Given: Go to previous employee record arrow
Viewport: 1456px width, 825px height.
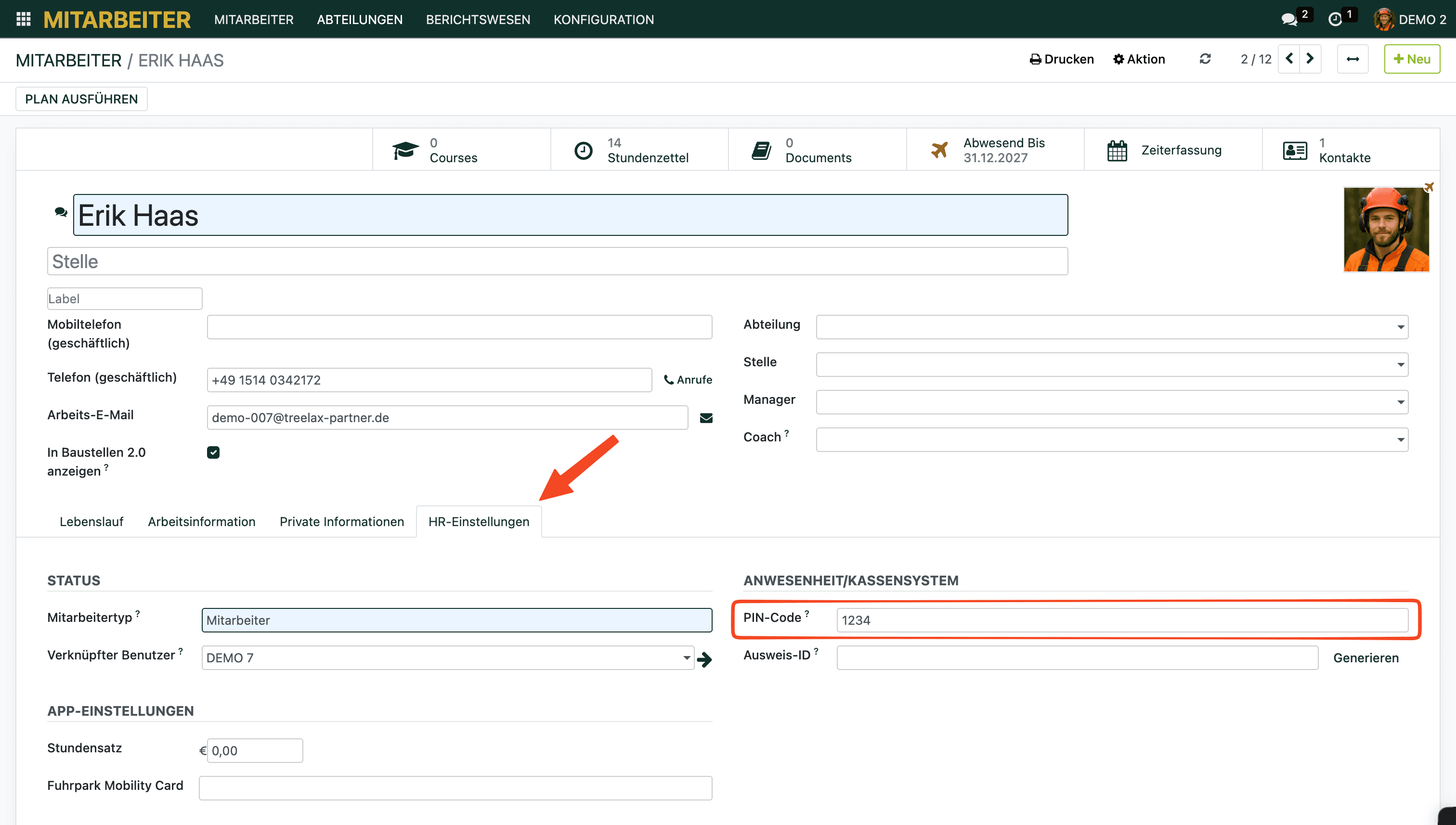Looking at the screenshot, I should click(x=1289, y=59).
